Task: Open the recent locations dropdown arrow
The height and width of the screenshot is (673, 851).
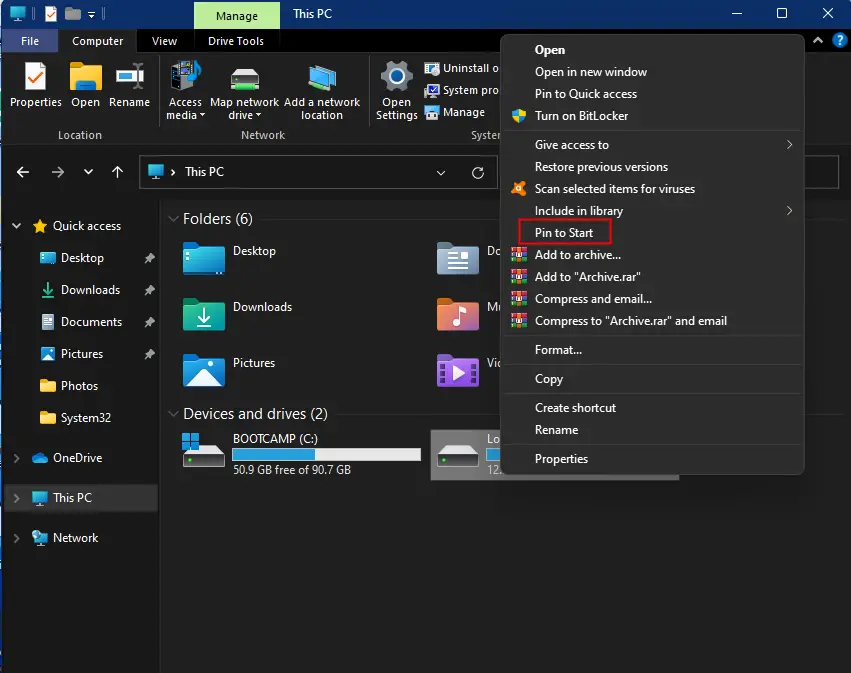Action: [88, 172]
